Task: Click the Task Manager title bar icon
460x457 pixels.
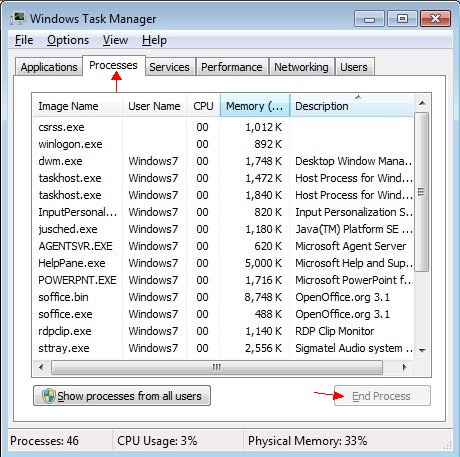Action: pos(17,18)
